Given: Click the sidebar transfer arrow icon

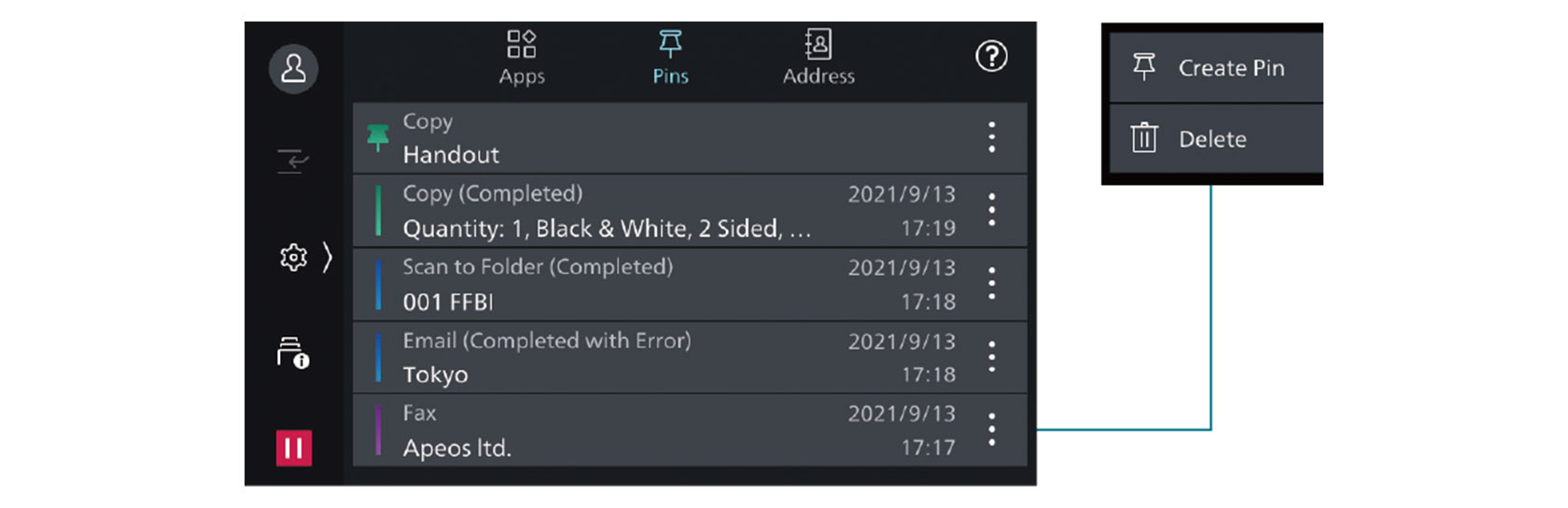Looking at the screenshot, I should [x=293, y=162].
